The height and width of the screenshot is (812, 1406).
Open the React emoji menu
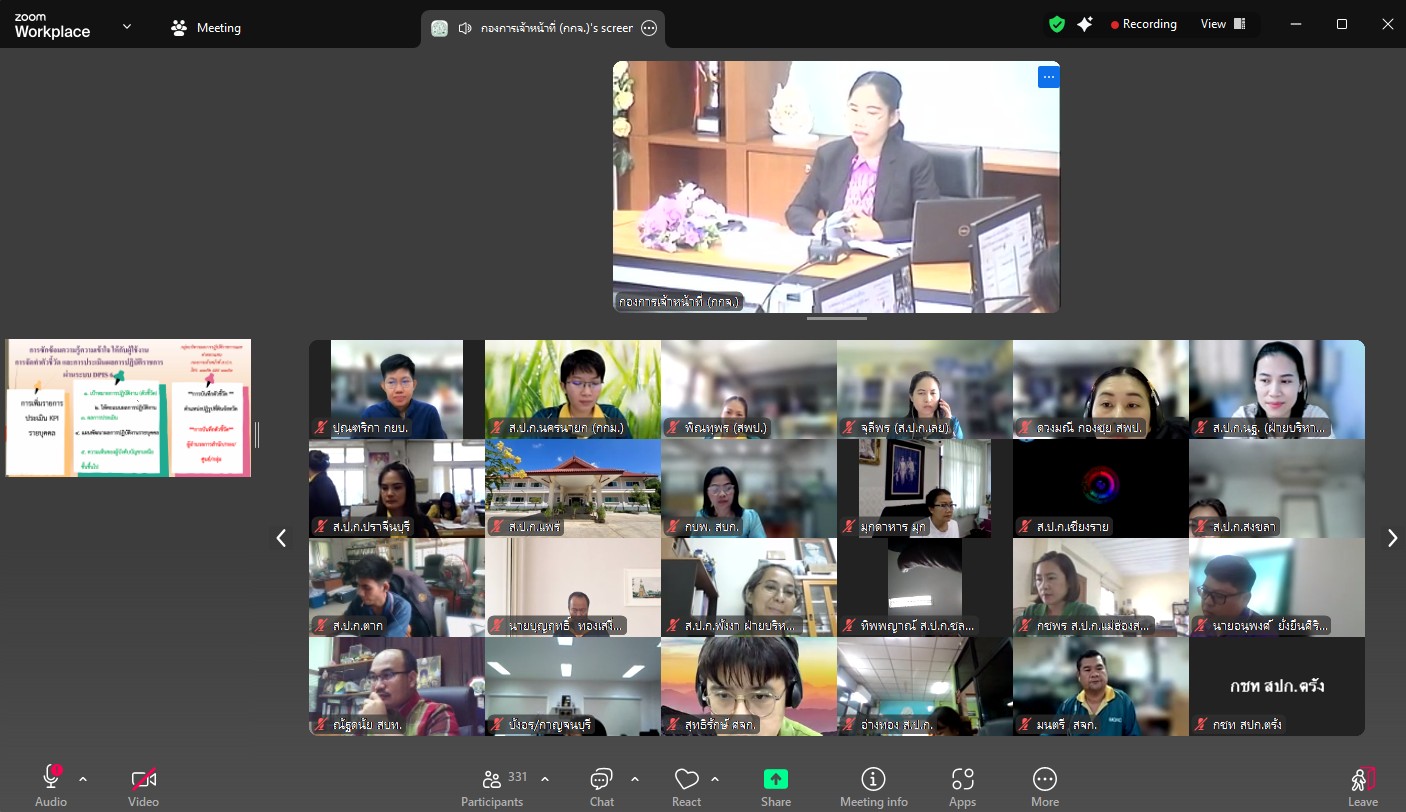pos(686,786)
